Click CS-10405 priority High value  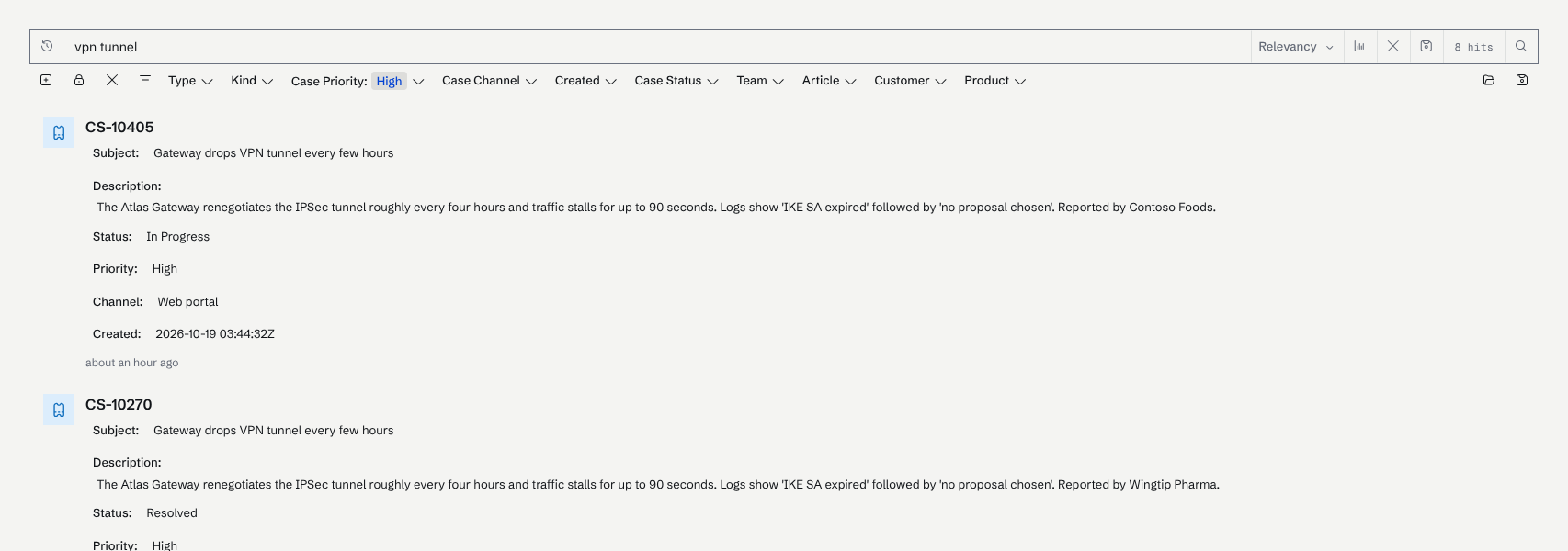click(165, 269)
